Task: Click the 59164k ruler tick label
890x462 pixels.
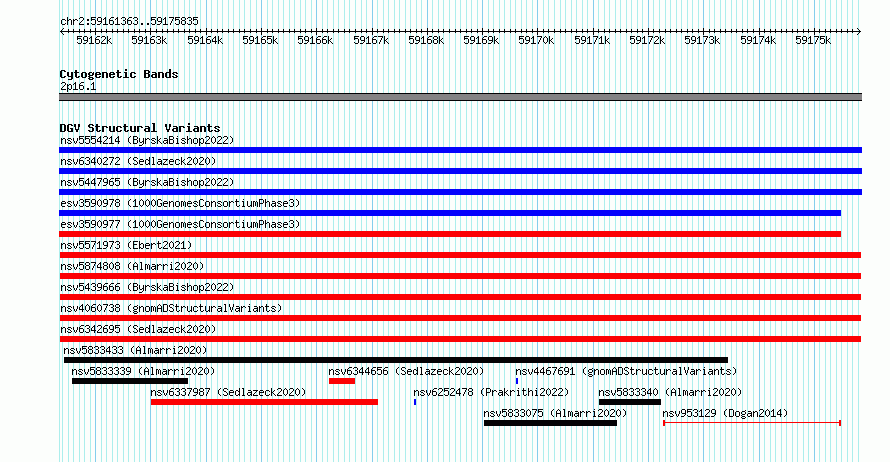Action: tap(205, 40)
